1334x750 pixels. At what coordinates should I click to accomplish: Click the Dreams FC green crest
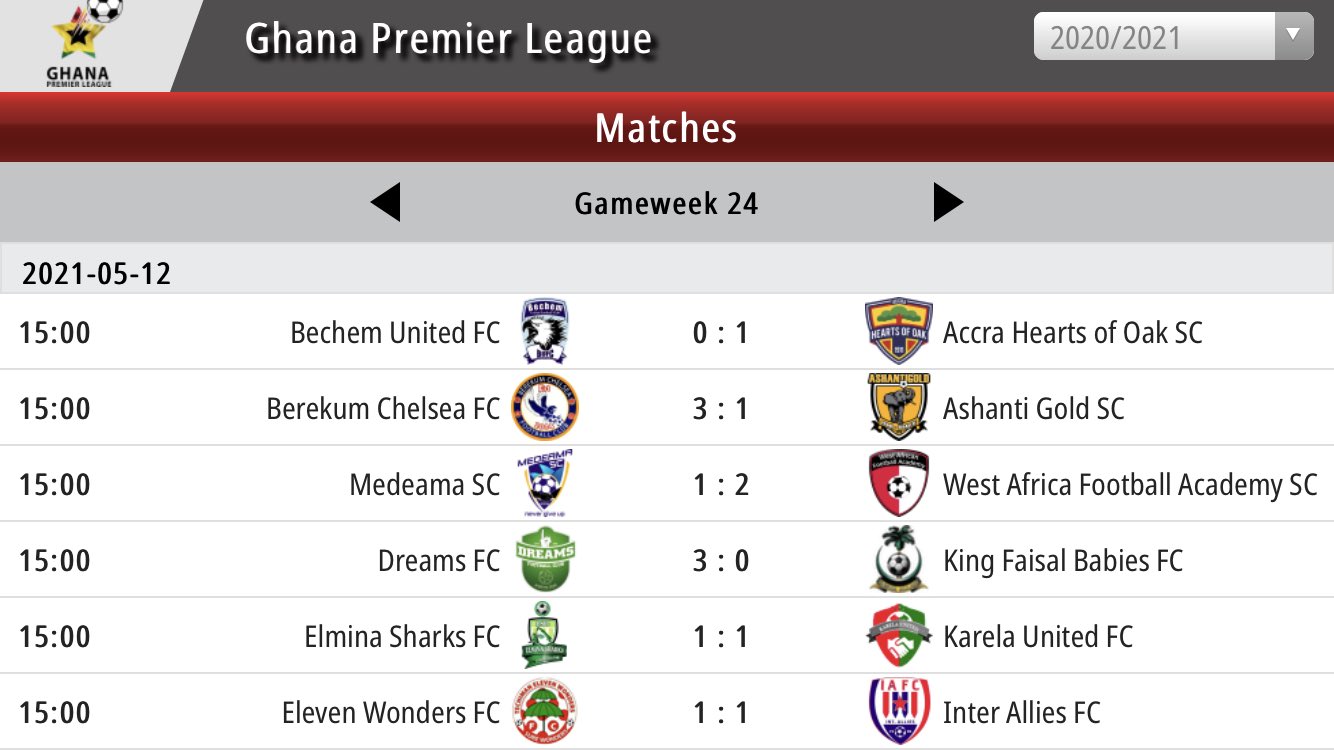545,560
